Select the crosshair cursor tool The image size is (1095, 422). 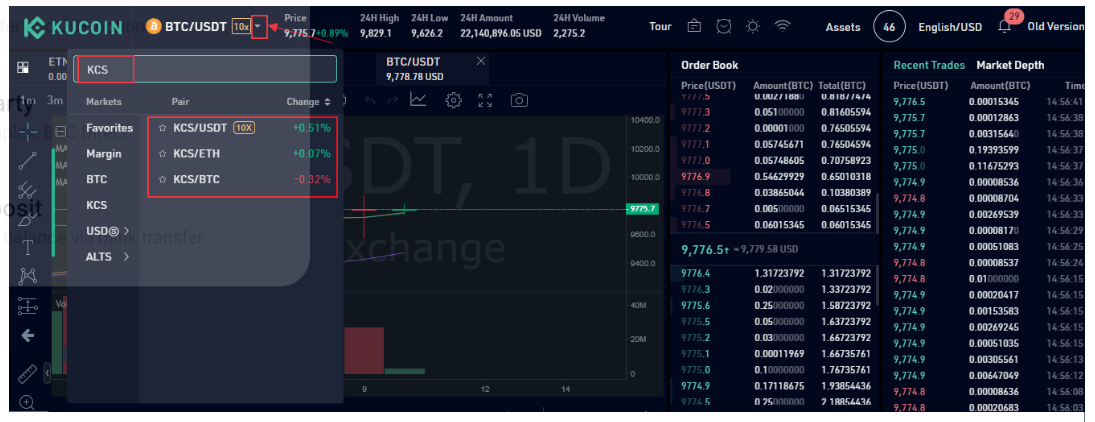28,131
